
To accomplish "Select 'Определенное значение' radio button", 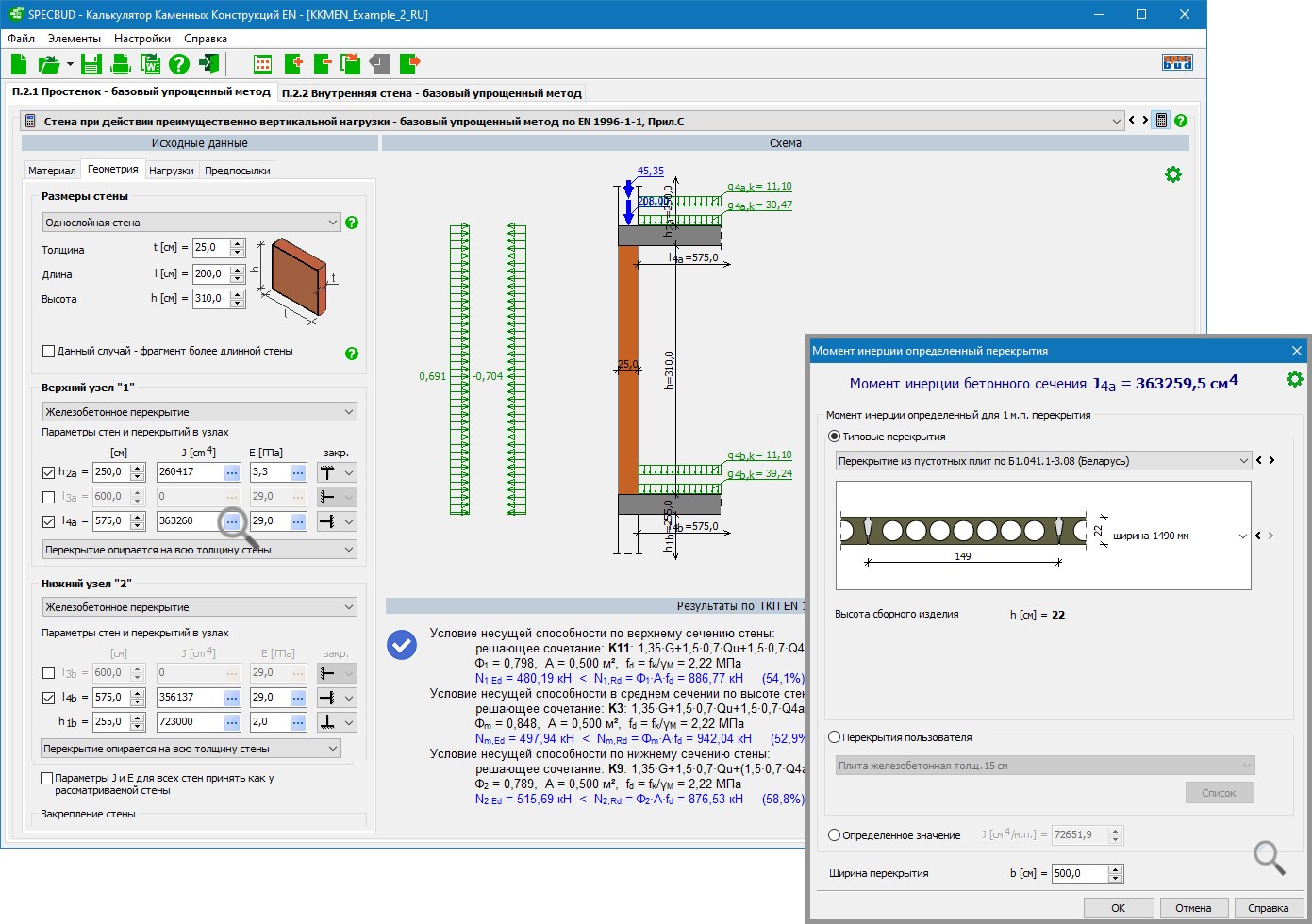I will pyautogui.click(x=834, y=835).
